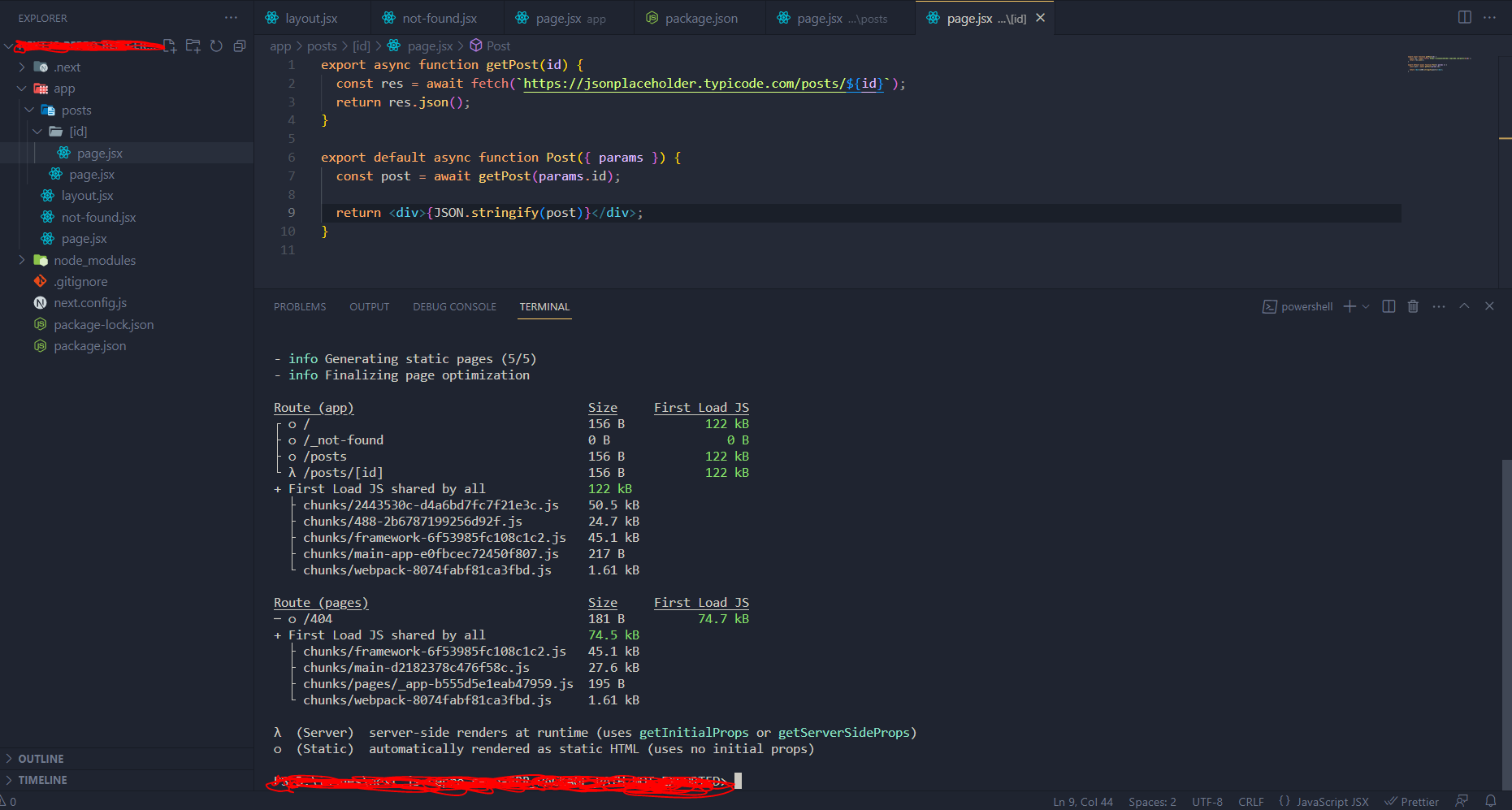
Task: Open a new integrated terminal
Action: 1348,306
